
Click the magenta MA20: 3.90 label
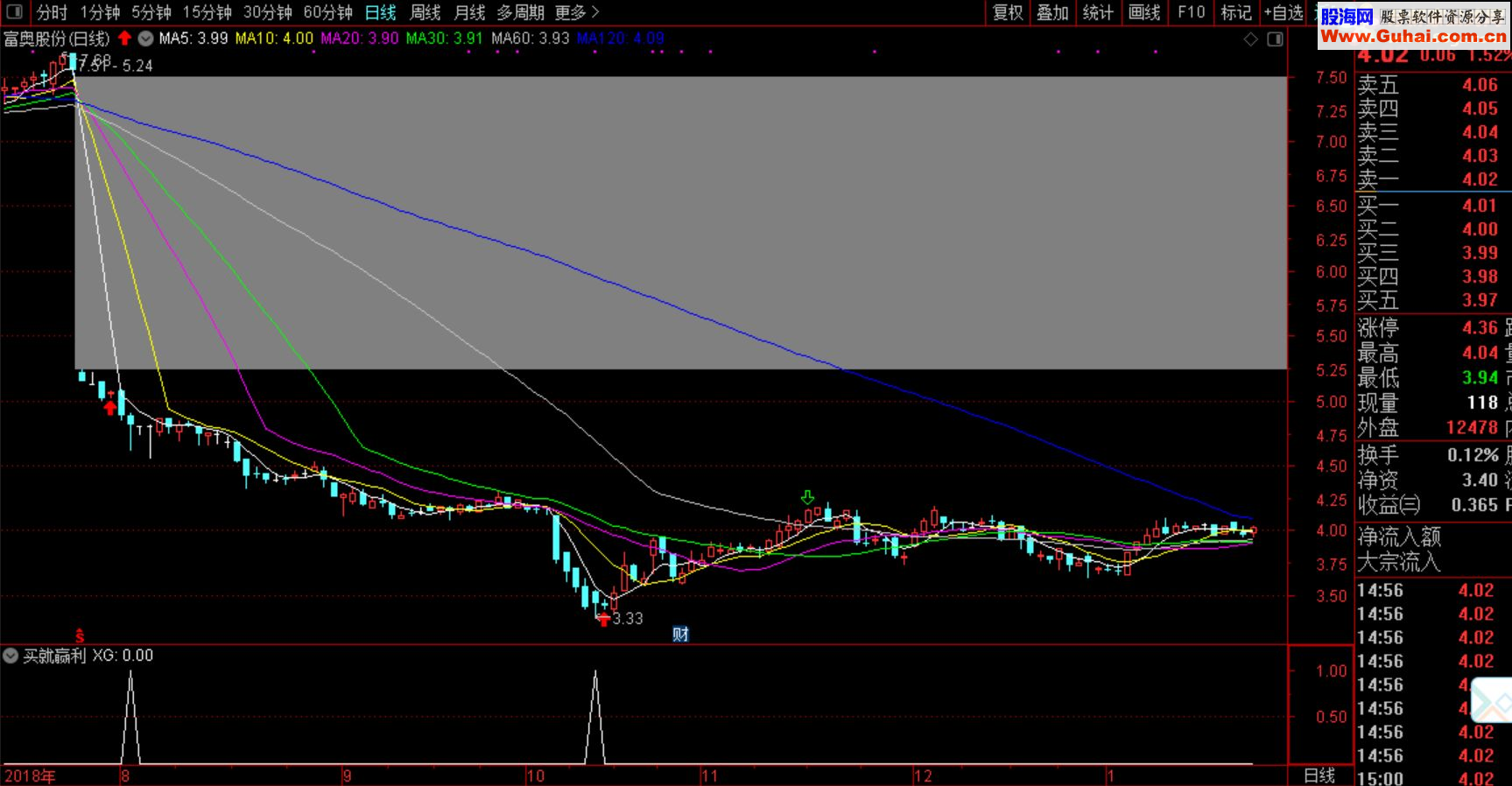point(359,39)
